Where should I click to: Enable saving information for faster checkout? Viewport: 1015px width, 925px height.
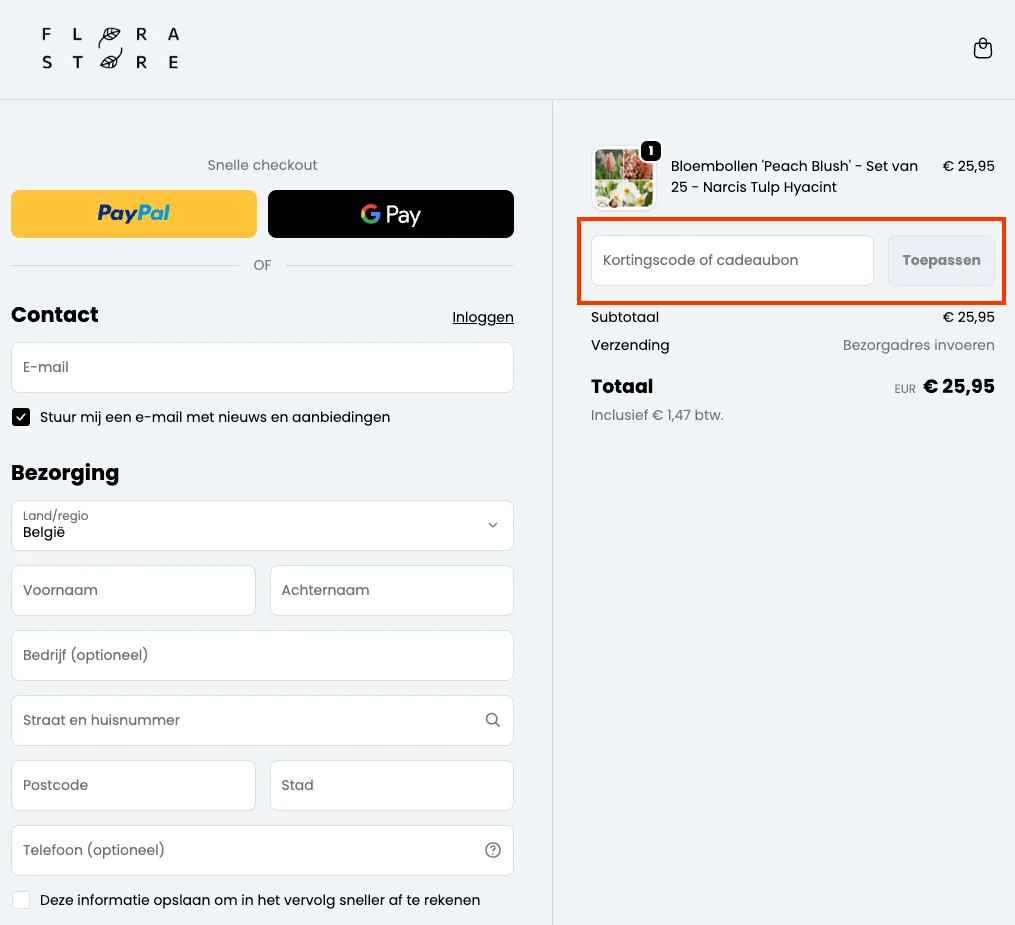(x=21, y=900)
